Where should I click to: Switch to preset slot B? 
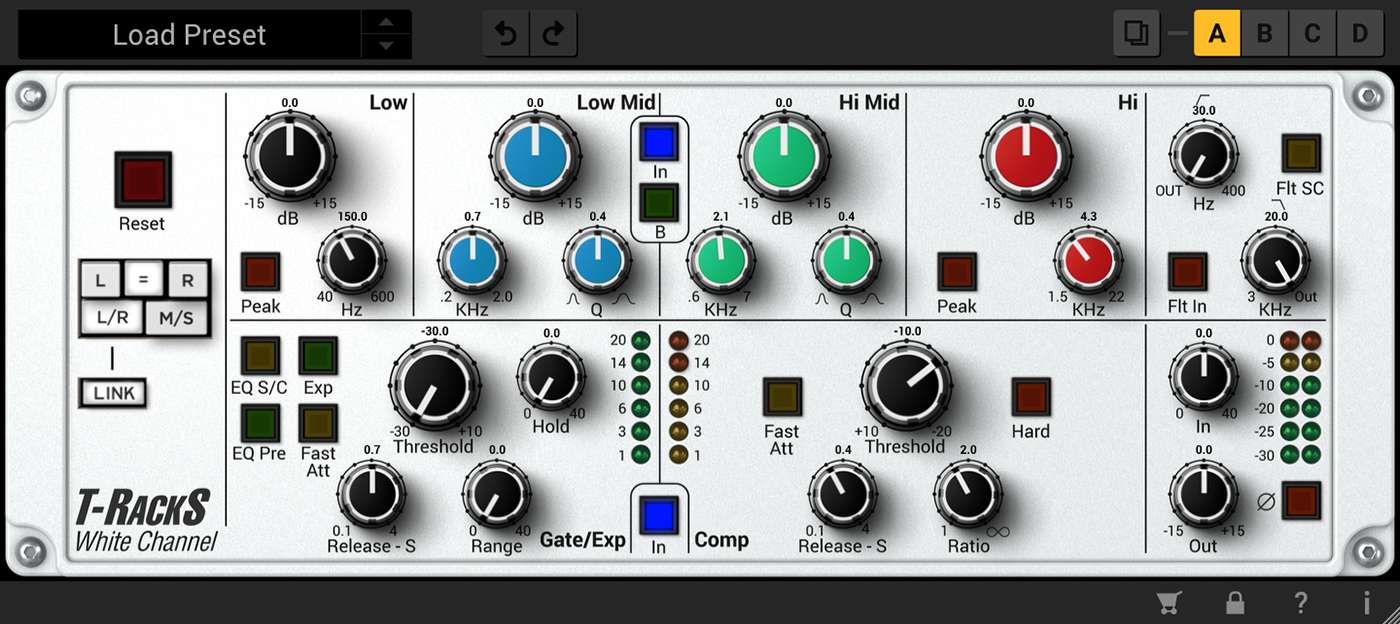[1264, 34]
